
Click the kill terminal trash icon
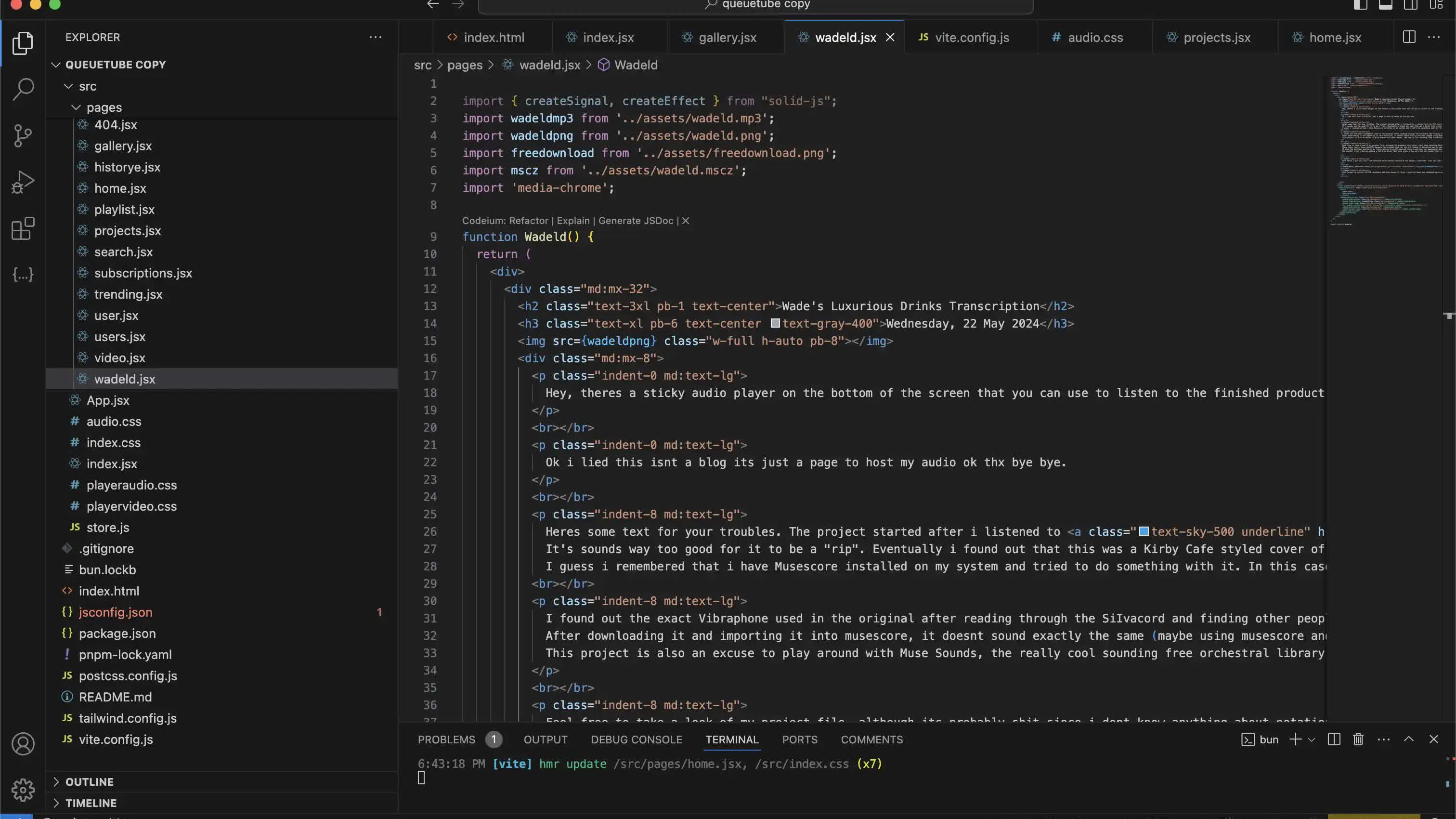click(1358, 739)
